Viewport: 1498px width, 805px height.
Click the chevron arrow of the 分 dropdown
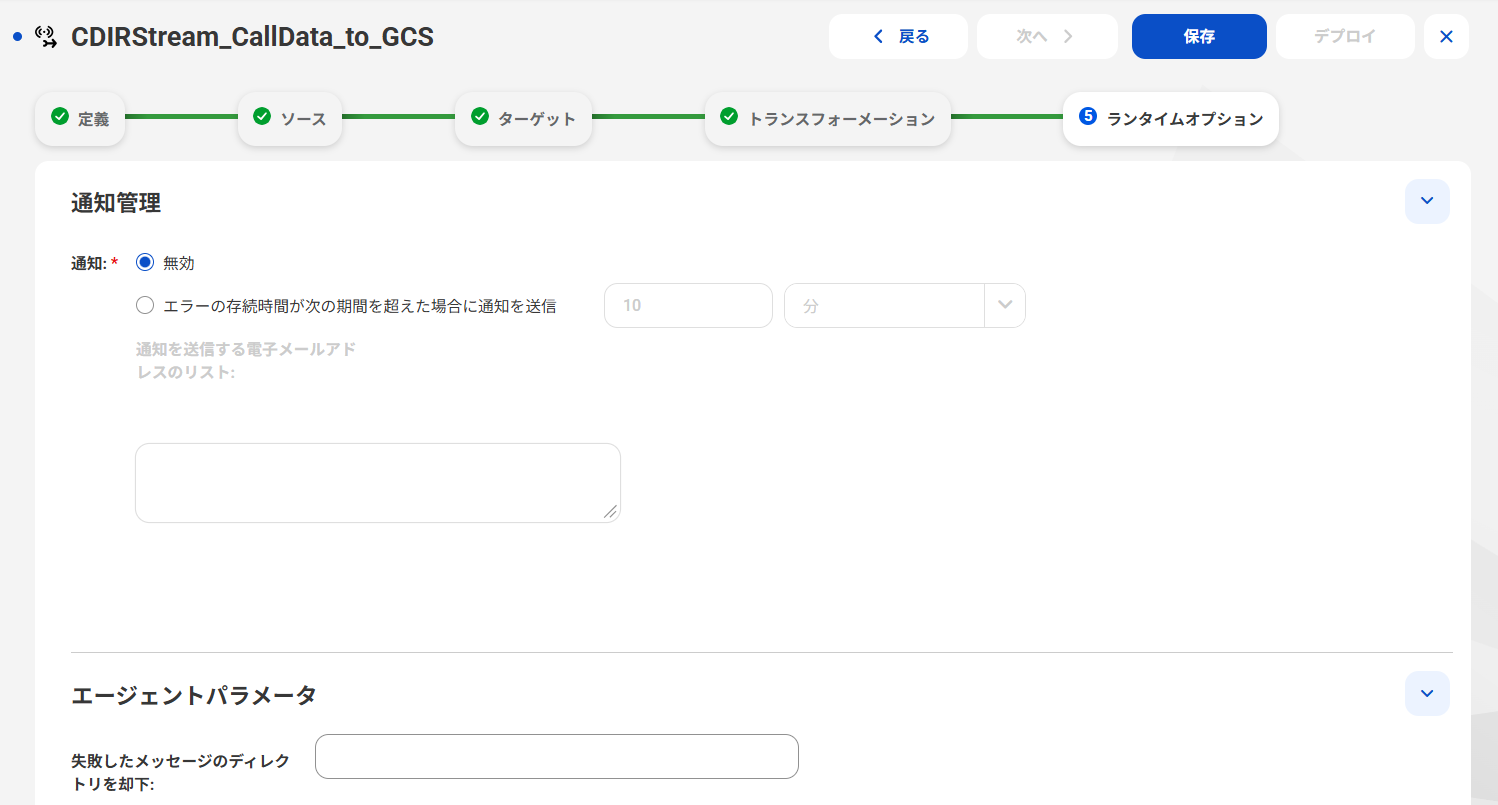point(1005,305)
